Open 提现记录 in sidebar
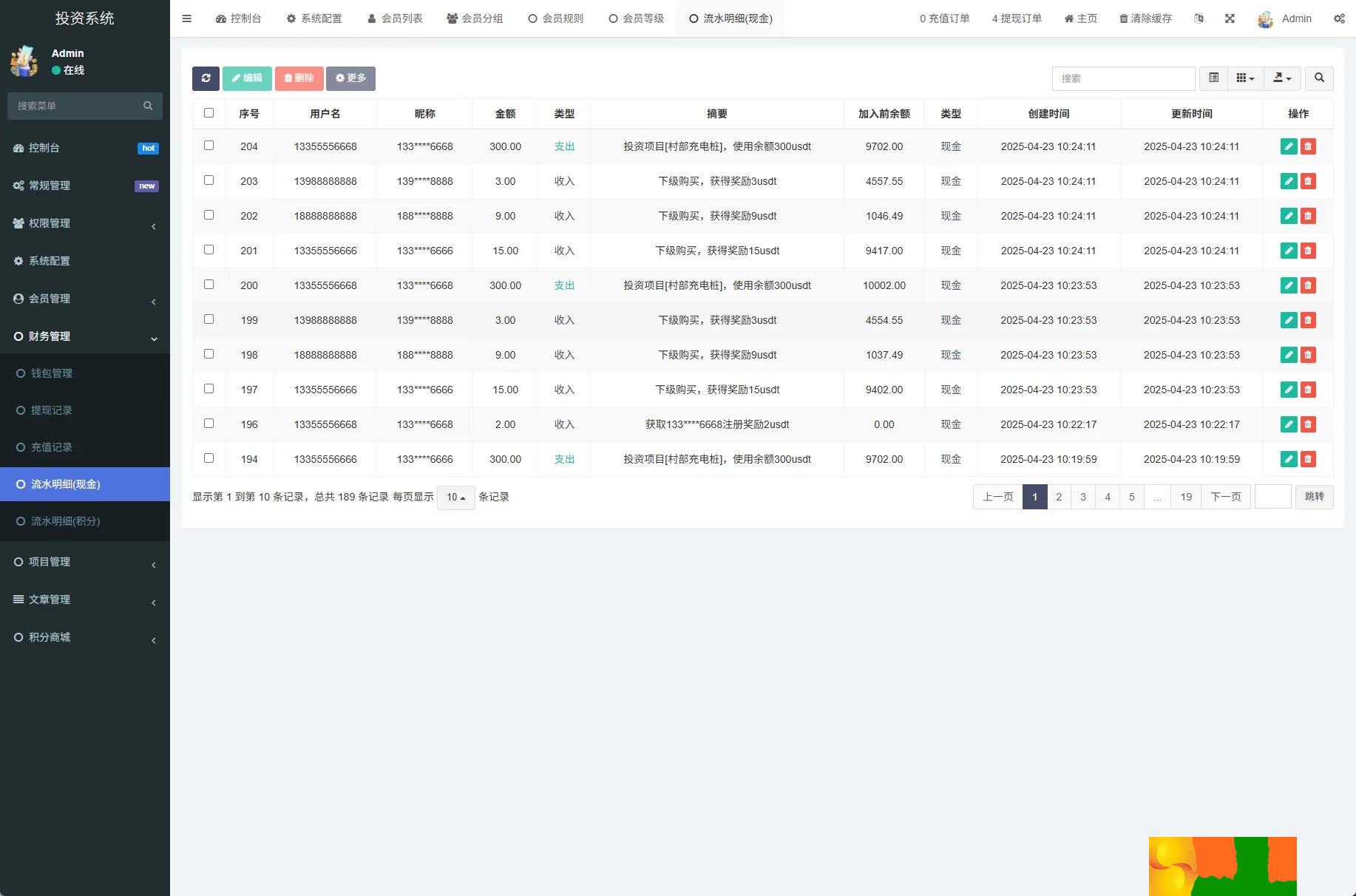1356x896 pixels. point(52,410)
